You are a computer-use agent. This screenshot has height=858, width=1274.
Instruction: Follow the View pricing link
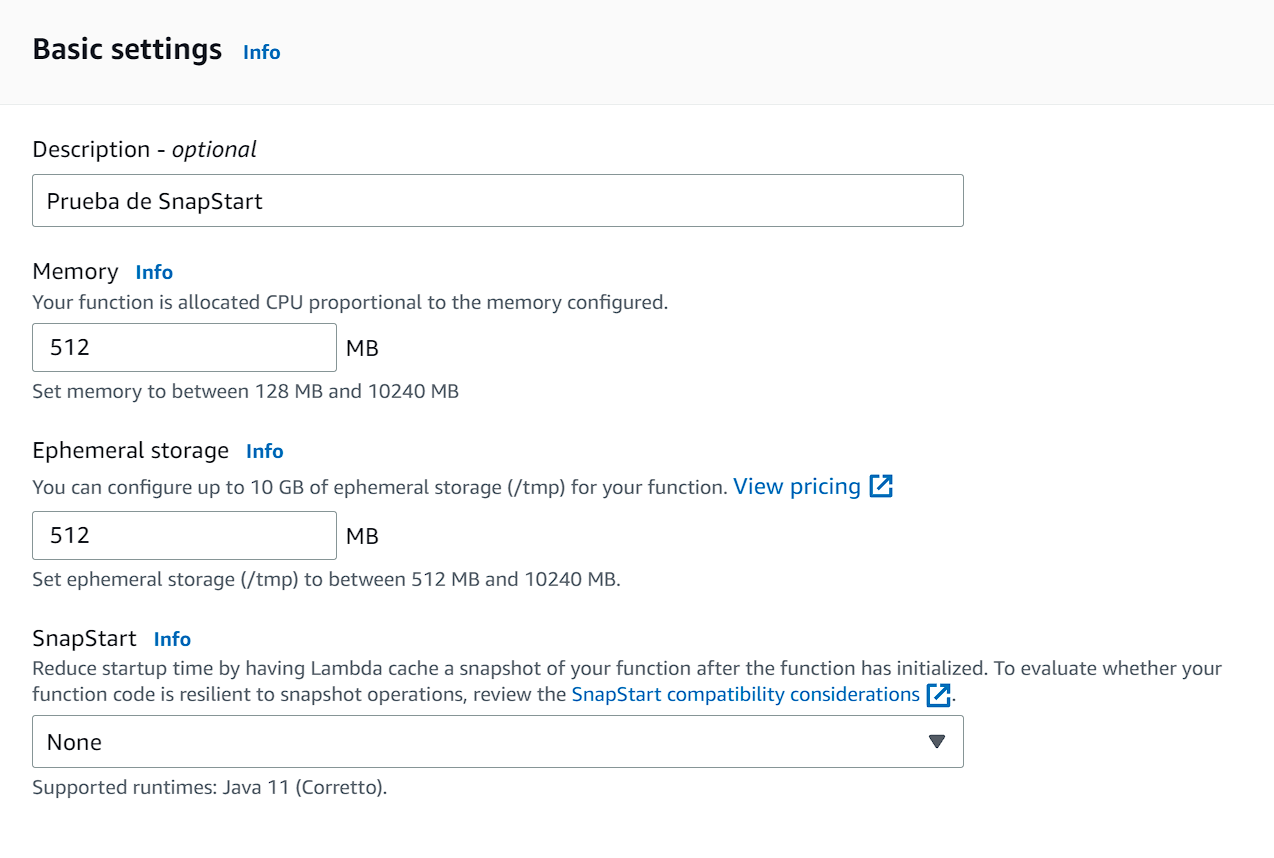pyautogui.click(x=796, y=487)
